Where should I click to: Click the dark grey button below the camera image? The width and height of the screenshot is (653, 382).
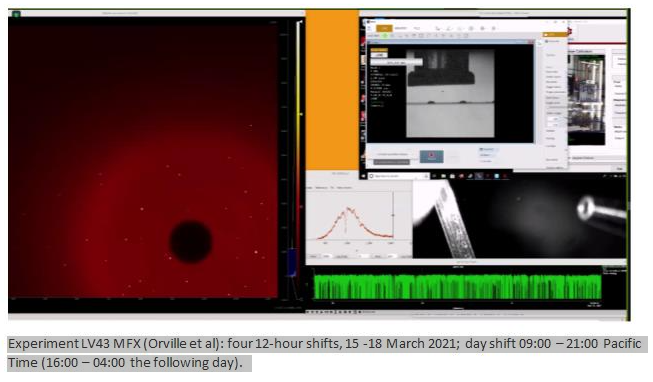(x=391, y=162)
